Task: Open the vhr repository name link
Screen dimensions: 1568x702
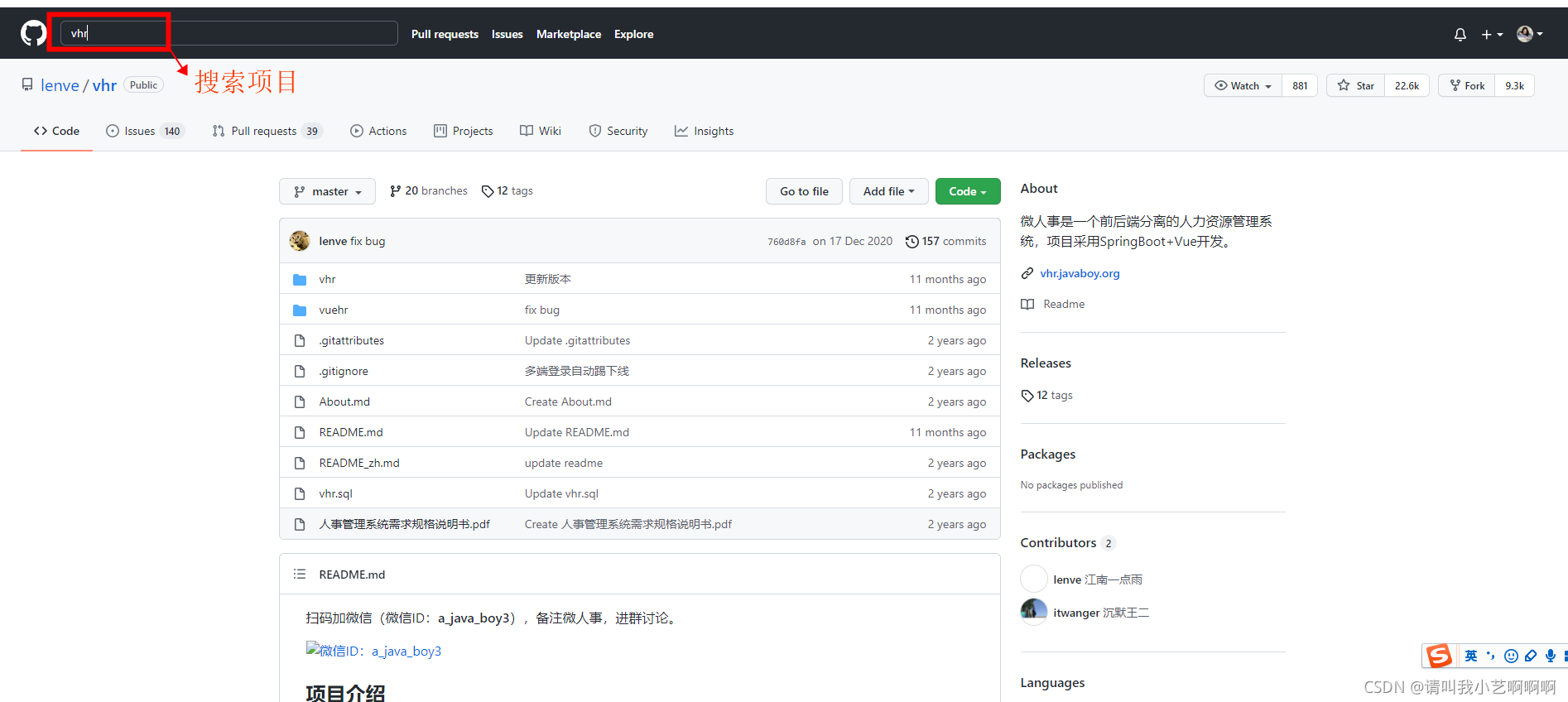Action: [x=104, y=85]
